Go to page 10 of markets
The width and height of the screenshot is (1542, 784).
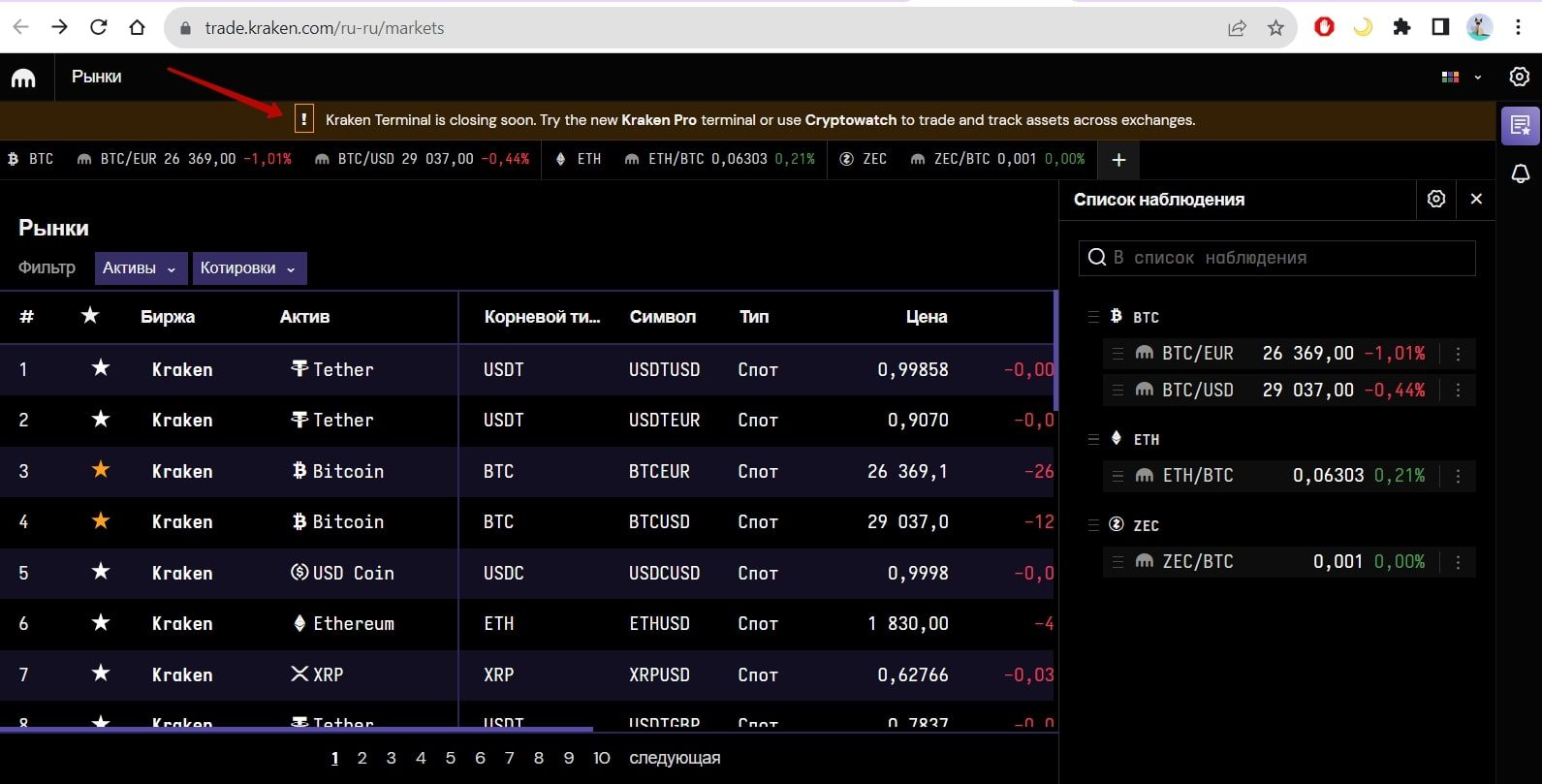[602, 758]
